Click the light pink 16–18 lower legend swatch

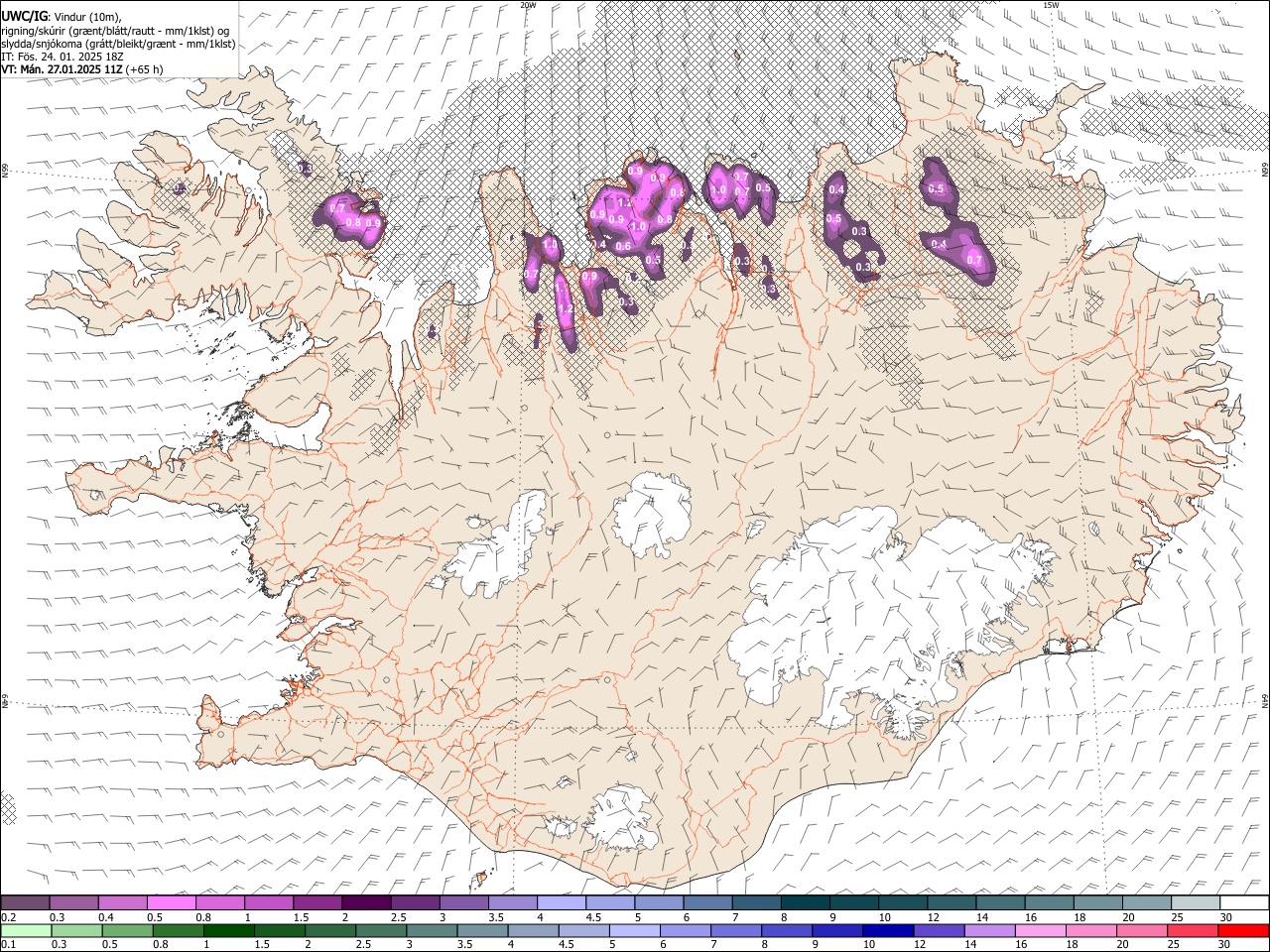[1041, 930]
